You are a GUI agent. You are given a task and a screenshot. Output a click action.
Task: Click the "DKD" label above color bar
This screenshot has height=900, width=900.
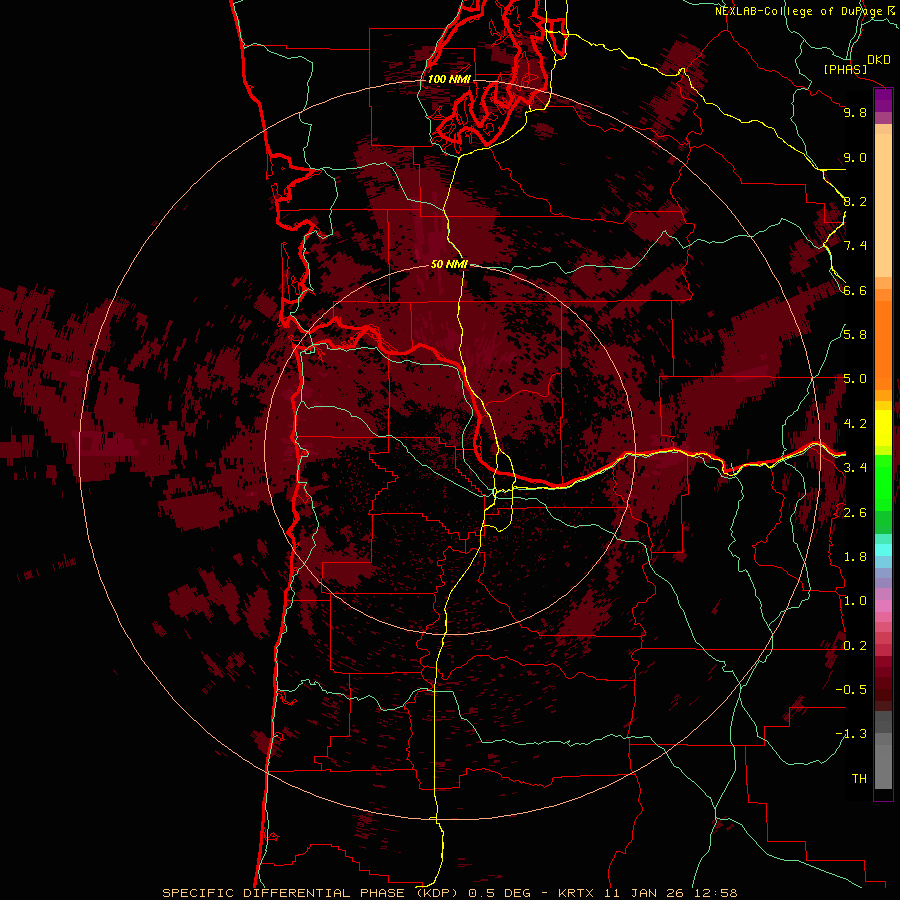(879, 60)
